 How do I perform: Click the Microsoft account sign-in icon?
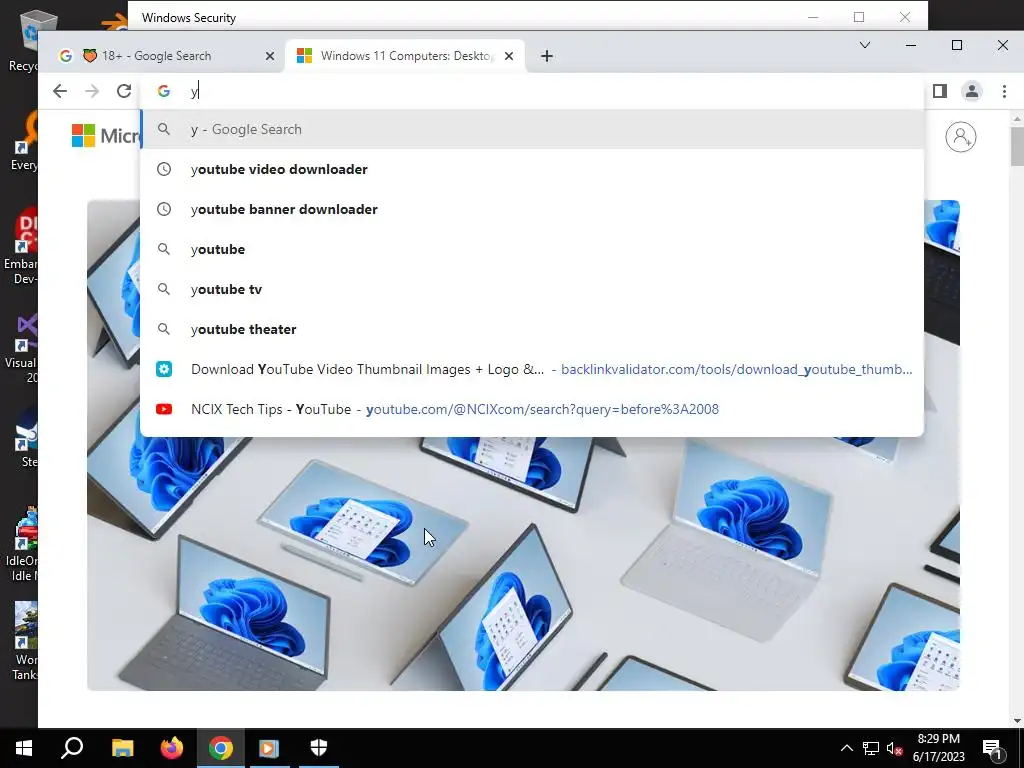click(x=961, y=137)
